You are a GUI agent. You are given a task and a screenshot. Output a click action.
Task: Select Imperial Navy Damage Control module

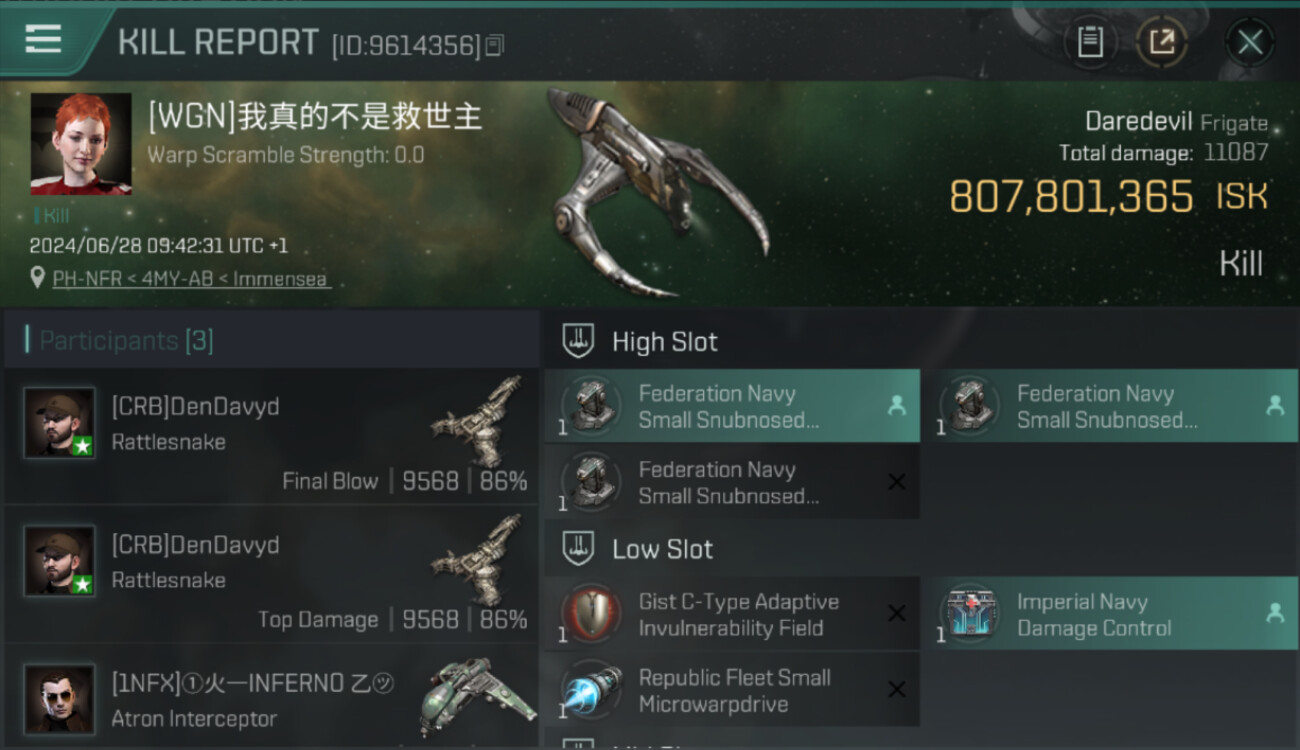pos(1110,614)
